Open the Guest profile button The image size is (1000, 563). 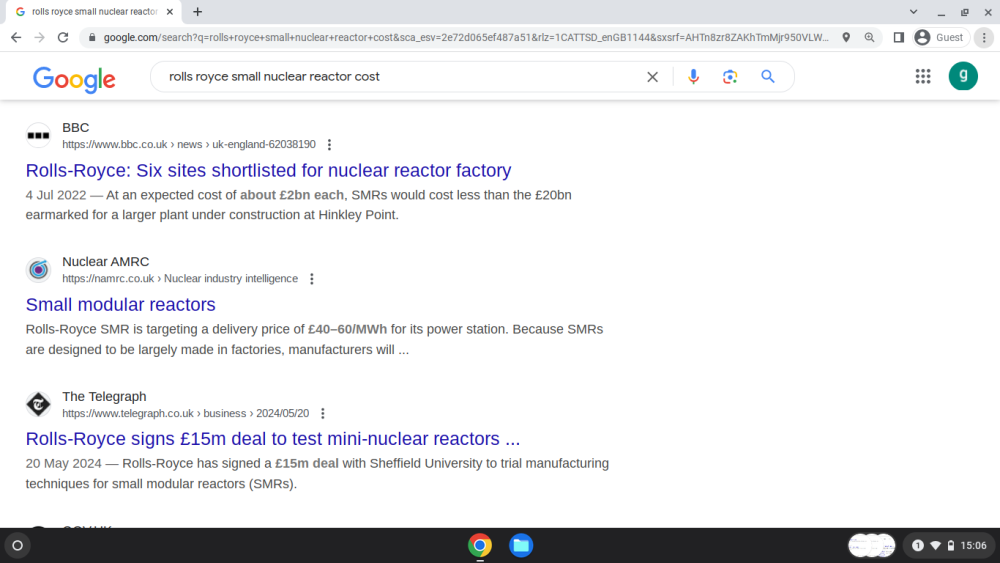[940, 38]
